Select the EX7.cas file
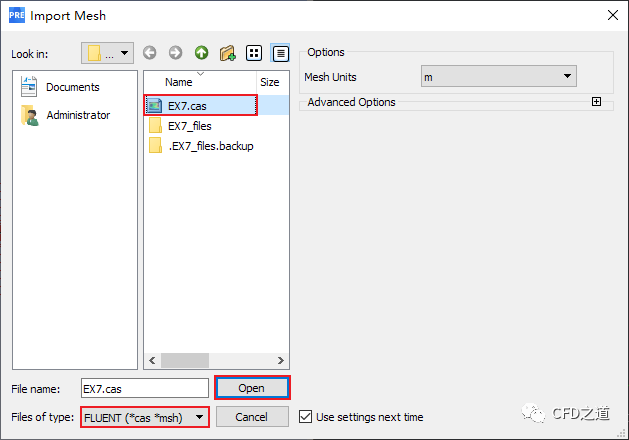This screenshot has height=440, width=629. 201,105
